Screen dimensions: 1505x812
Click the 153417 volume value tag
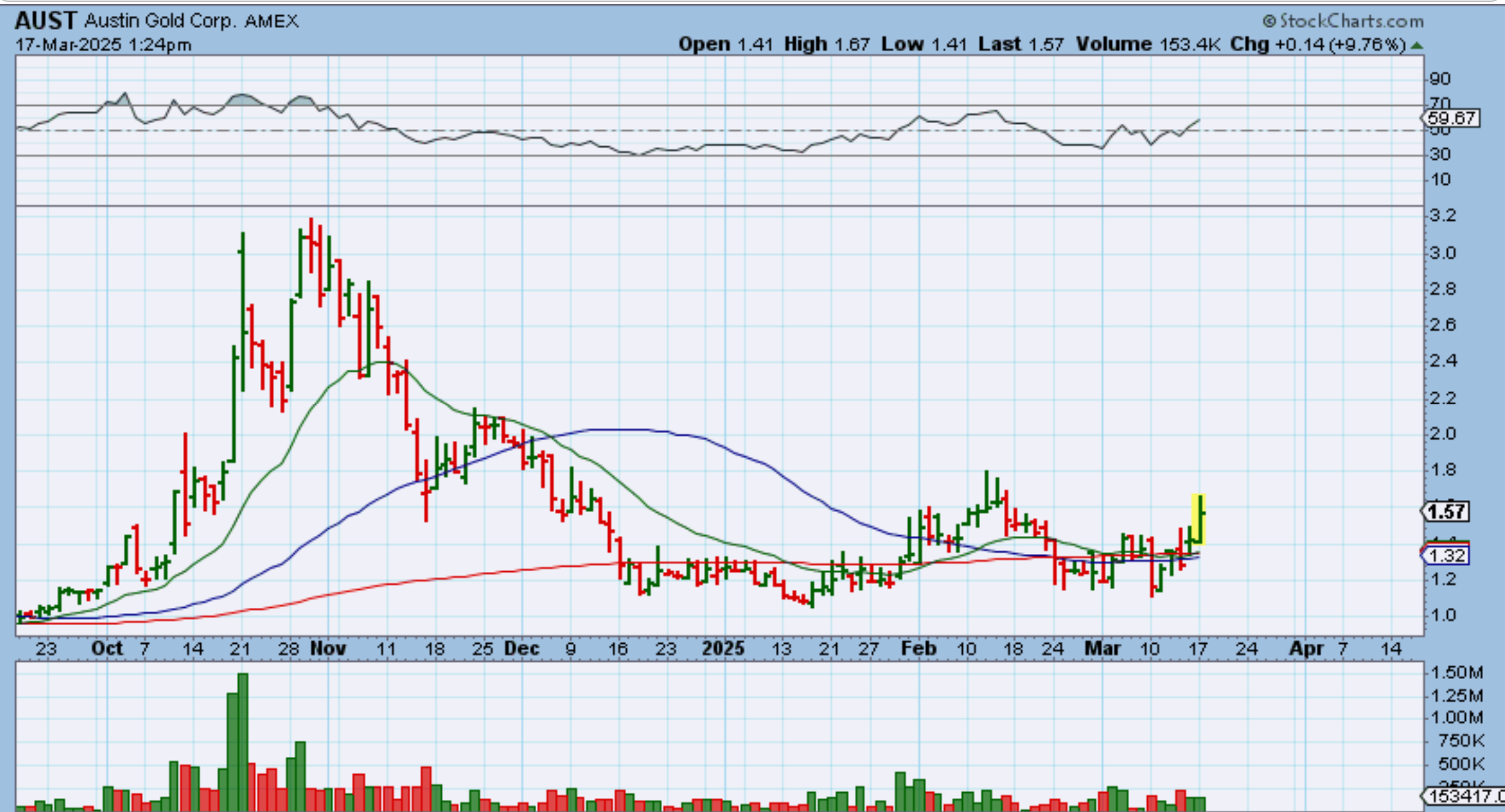(1463, 795)
